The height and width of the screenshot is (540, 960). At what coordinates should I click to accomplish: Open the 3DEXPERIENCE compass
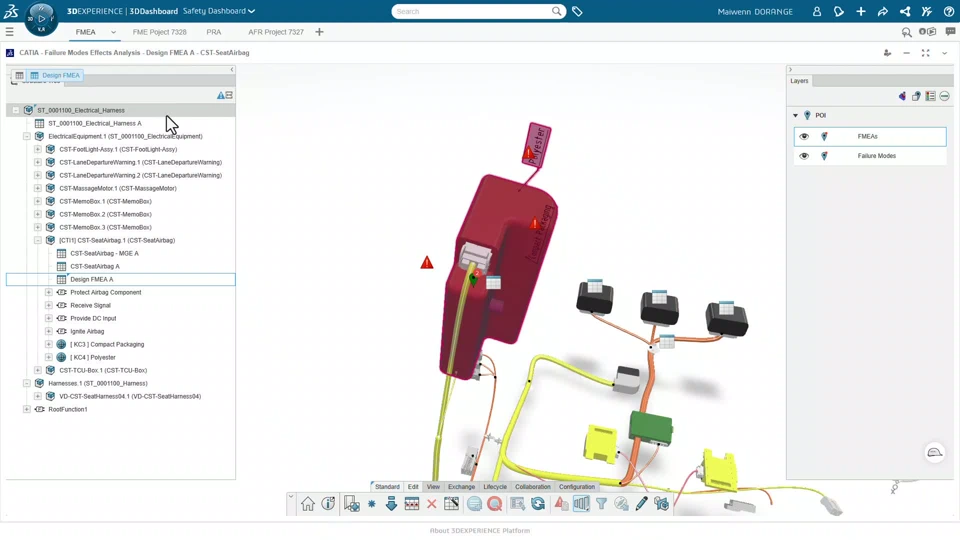41,18
